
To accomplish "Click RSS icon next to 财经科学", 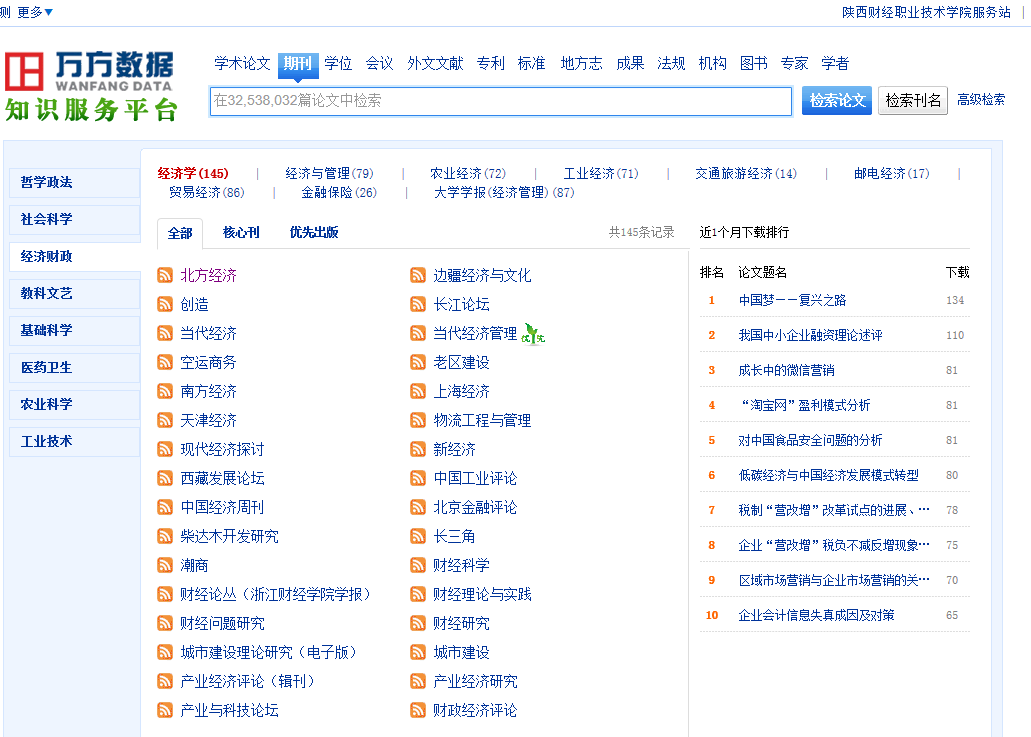I will [418, 565].
